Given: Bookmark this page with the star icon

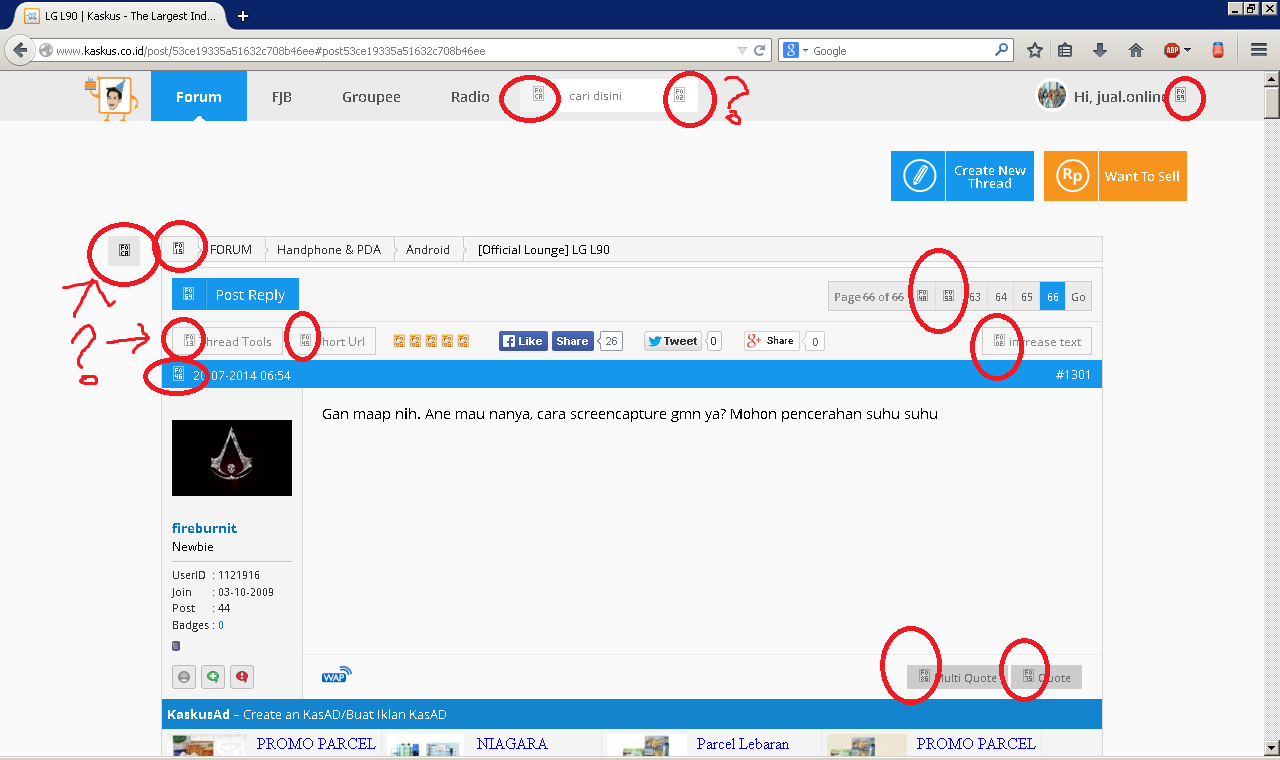Looking at the screenshot, I should point(1035,50).
